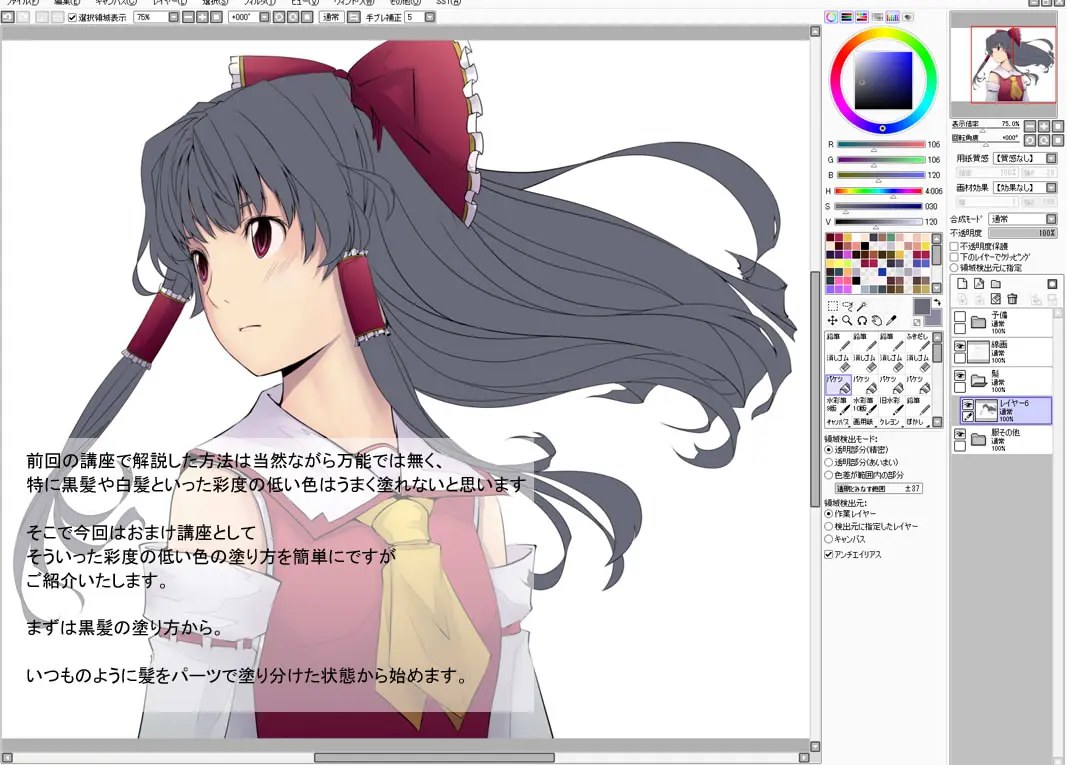Click the 透明とみなす範囲 ±37 field
This screenshot has height=765, width=1067.
coord(879,488)
